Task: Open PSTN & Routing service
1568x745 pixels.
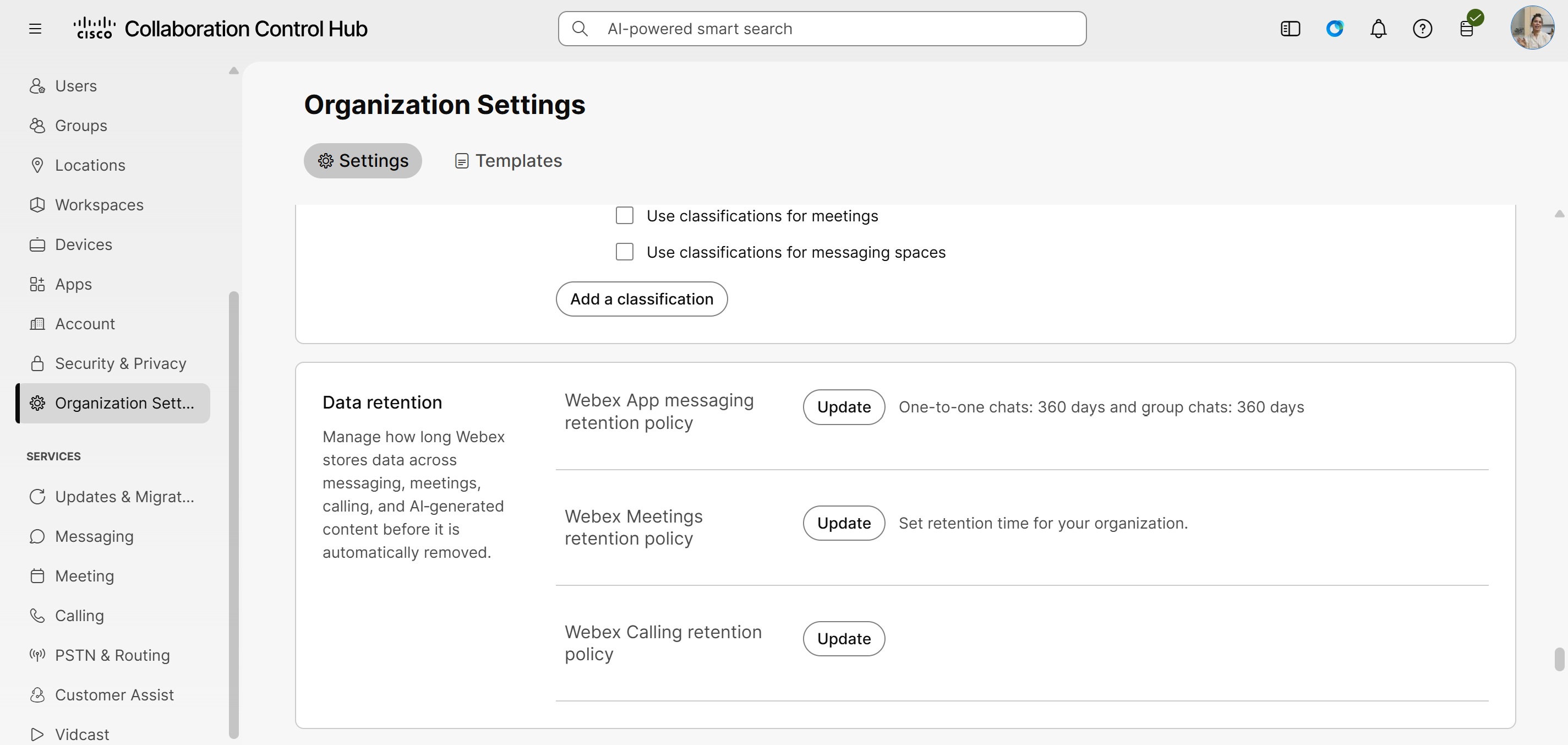Action: tap(113, 655)
